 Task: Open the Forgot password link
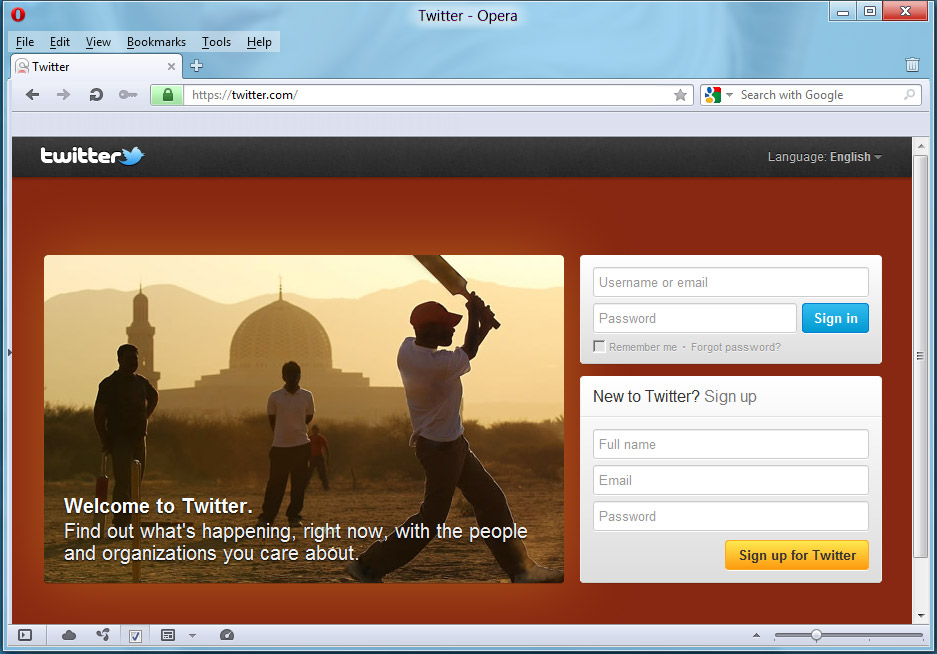point(736,347)
